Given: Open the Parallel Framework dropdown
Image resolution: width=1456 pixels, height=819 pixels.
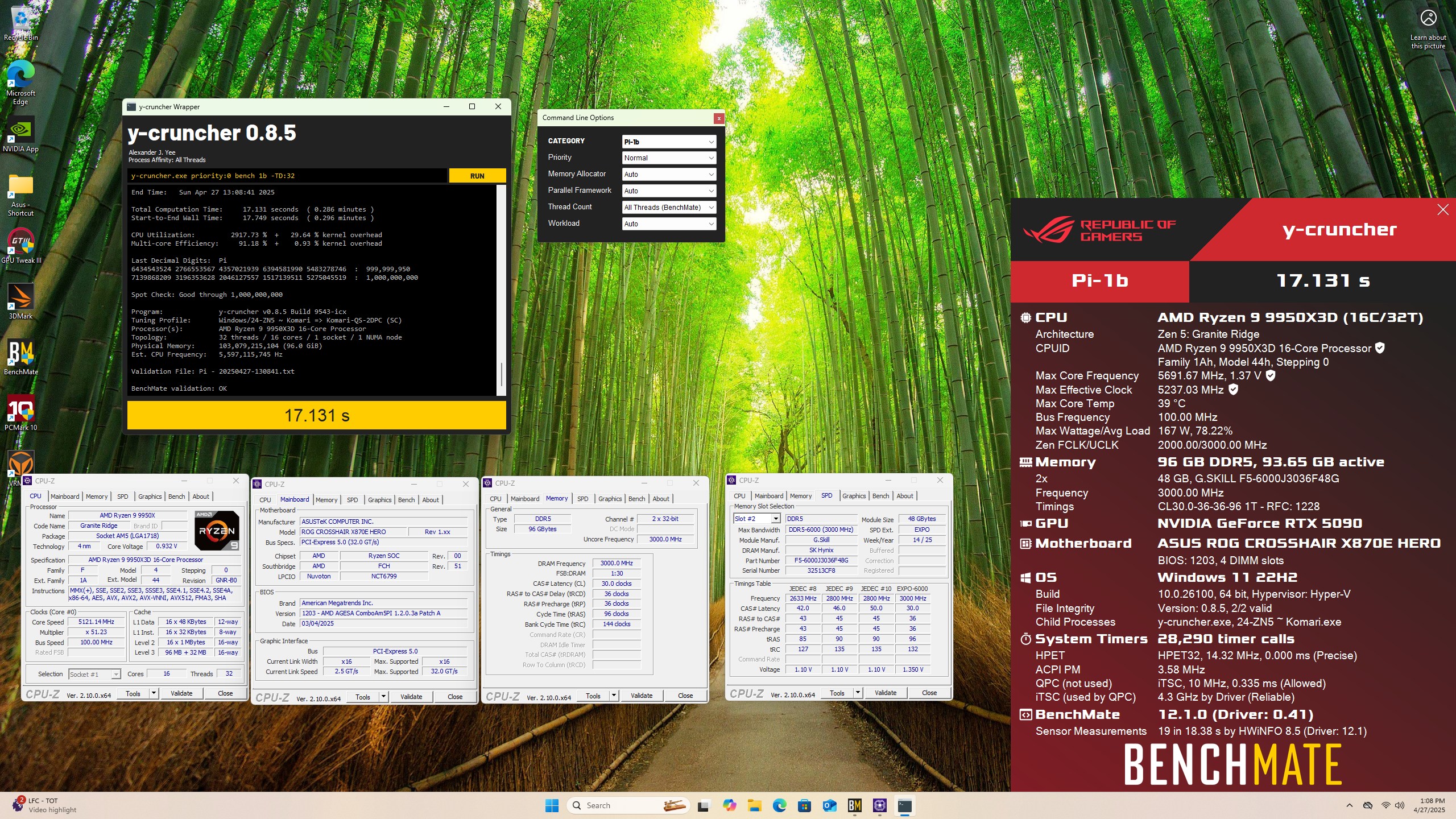Looking at the screenshot, I should tap(669, 191).
